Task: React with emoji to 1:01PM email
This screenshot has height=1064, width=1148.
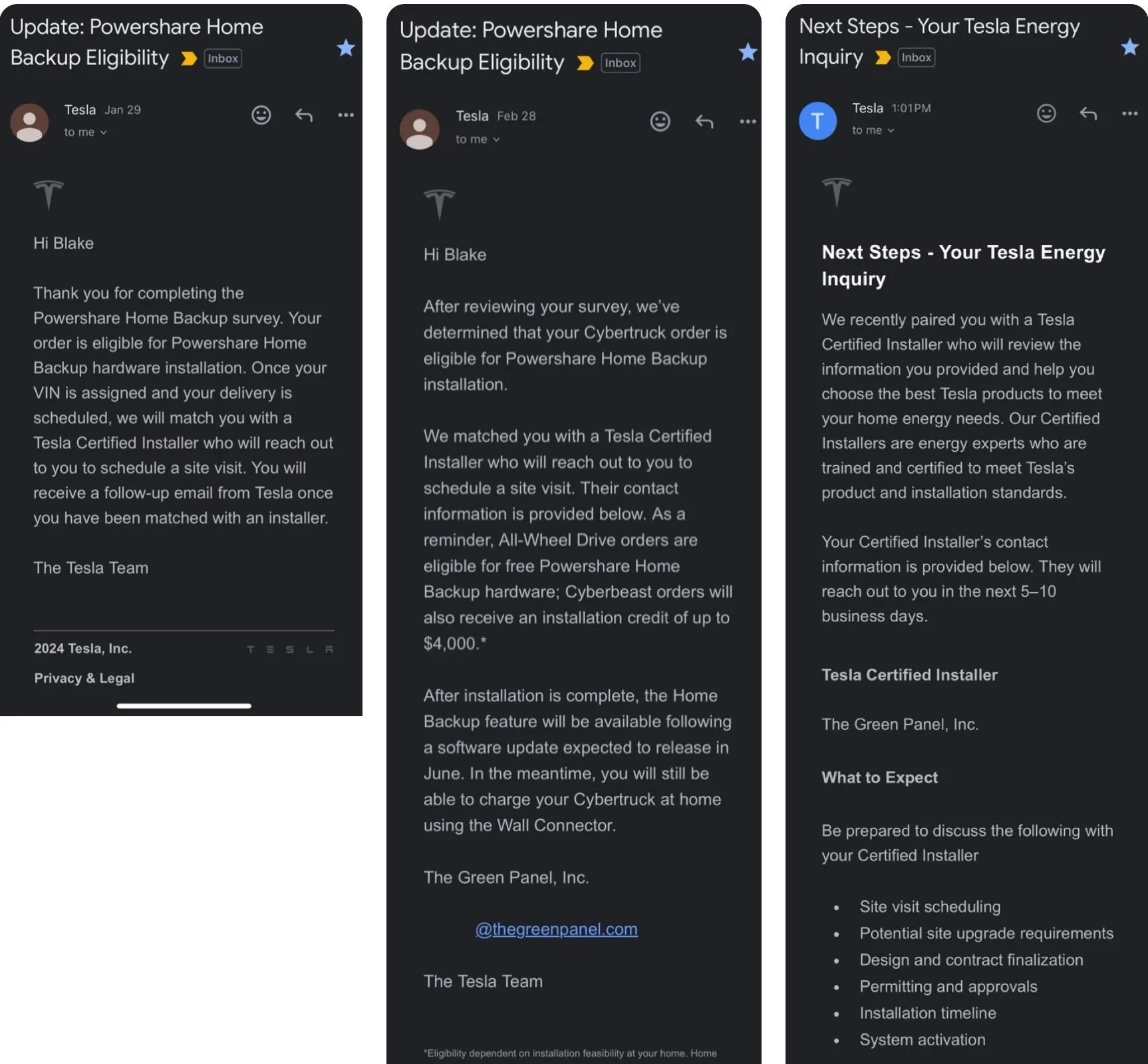Action: coord(1046,113)
